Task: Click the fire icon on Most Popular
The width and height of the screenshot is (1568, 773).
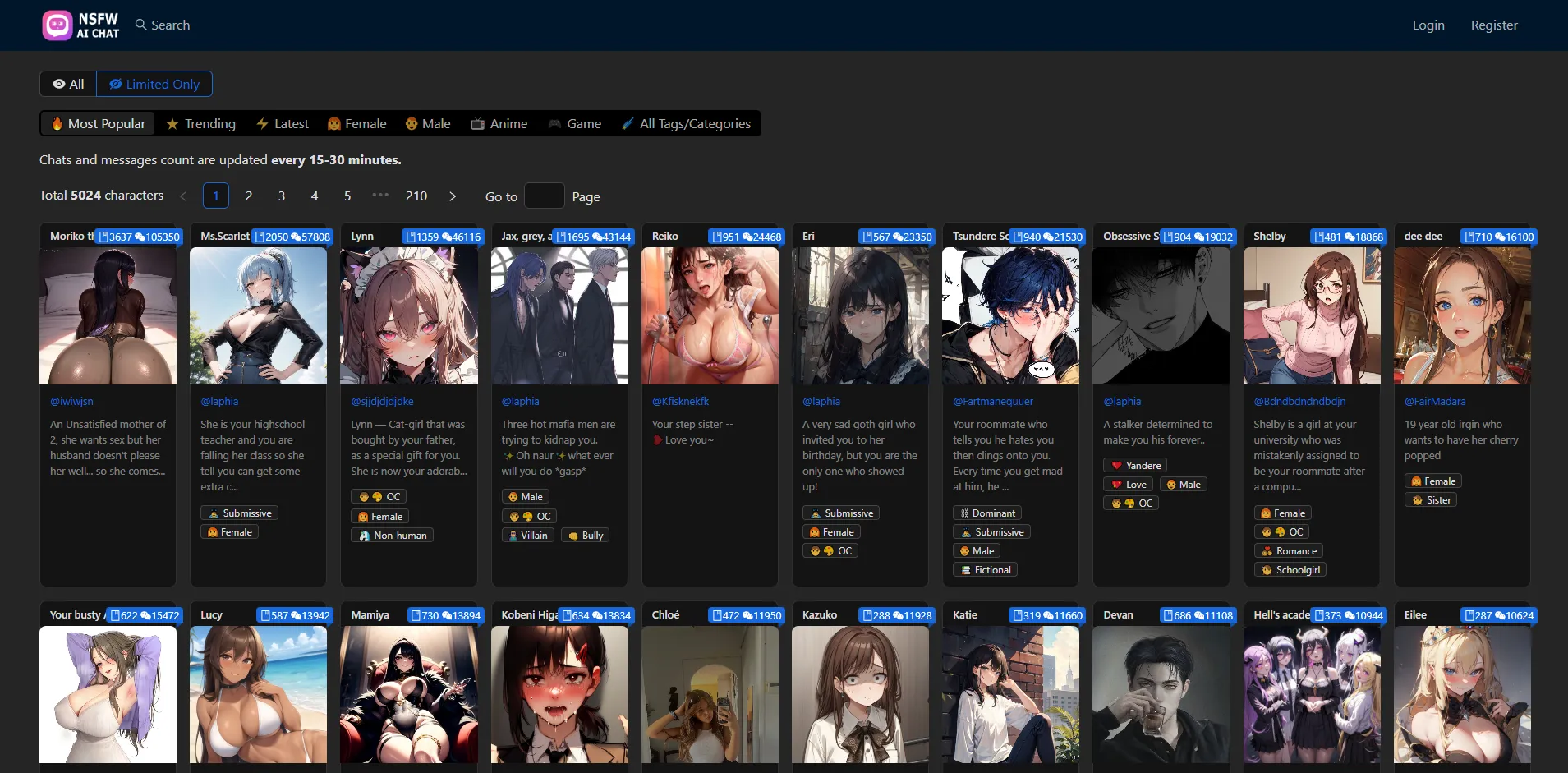Action: (x=57, y=123)
